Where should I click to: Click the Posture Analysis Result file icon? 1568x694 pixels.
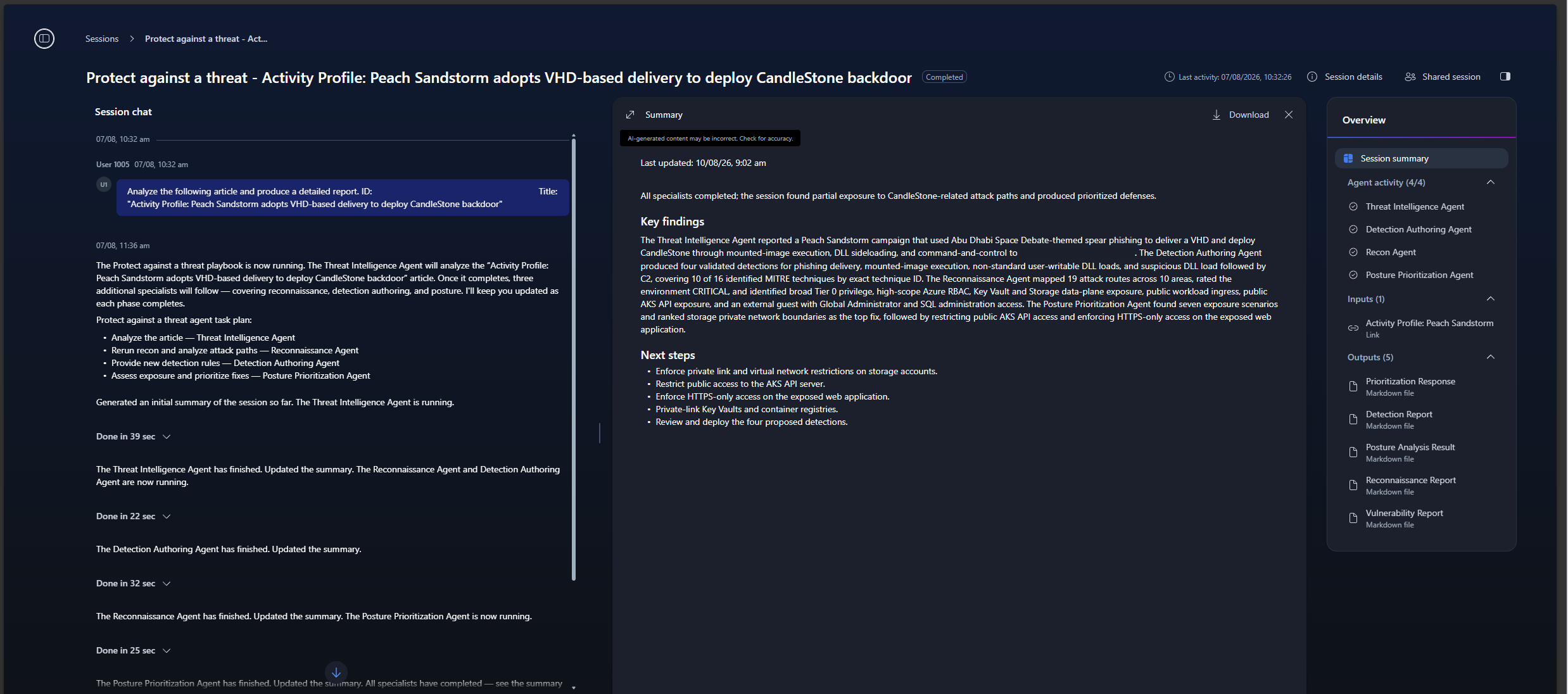pyautogui.click(x=1353, y=452)
